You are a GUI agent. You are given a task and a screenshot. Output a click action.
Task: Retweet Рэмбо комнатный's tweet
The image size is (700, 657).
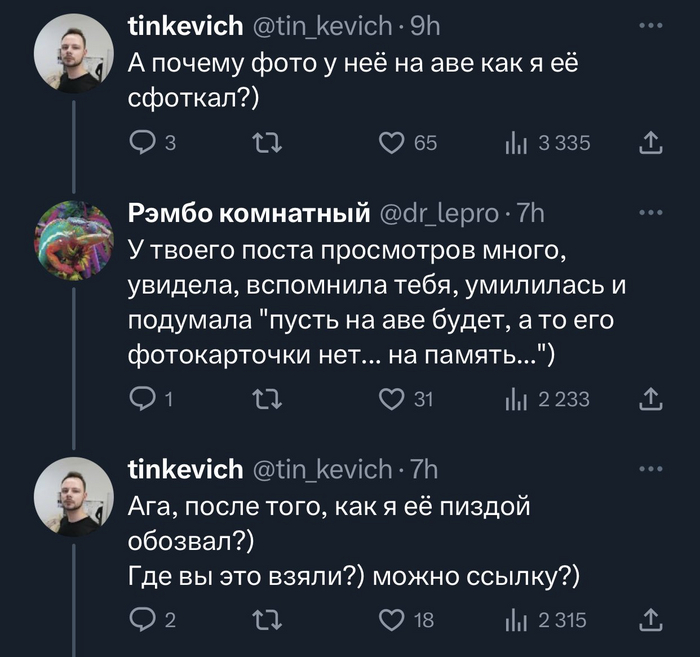coord(267,399)
